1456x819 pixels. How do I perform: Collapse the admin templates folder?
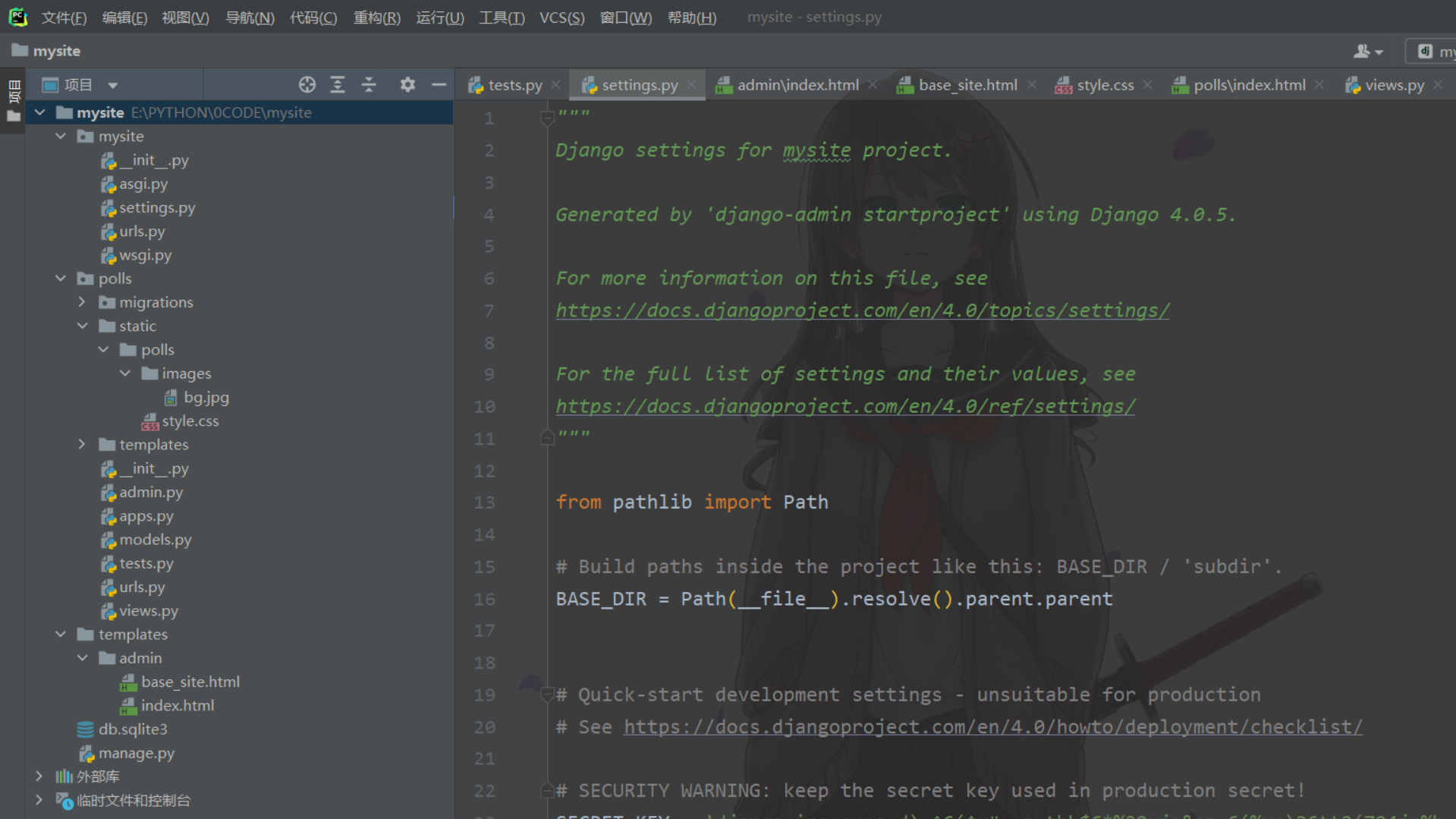[x=82, y=658]
